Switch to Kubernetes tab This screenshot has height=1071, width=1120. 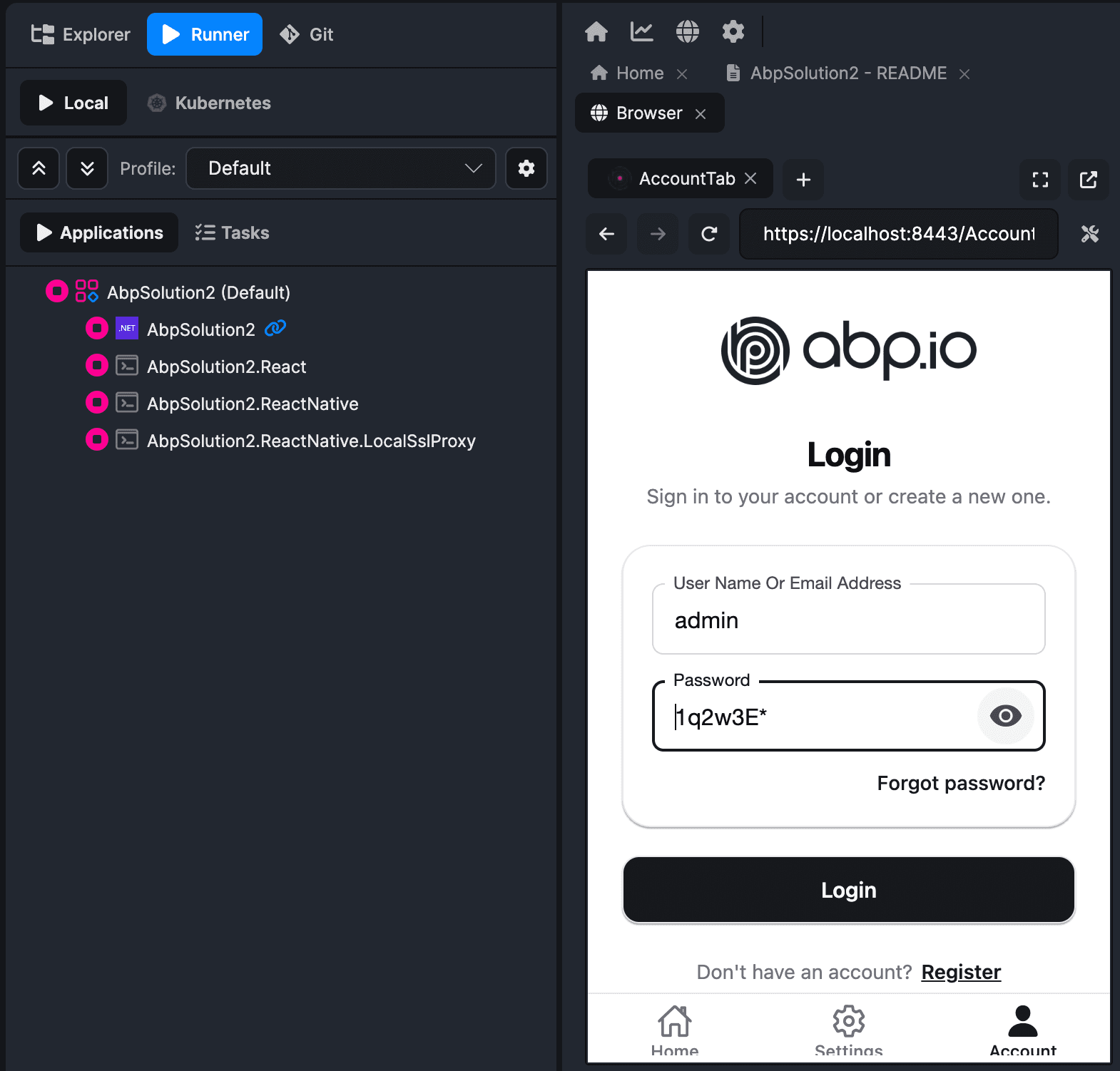coord(209,103)
